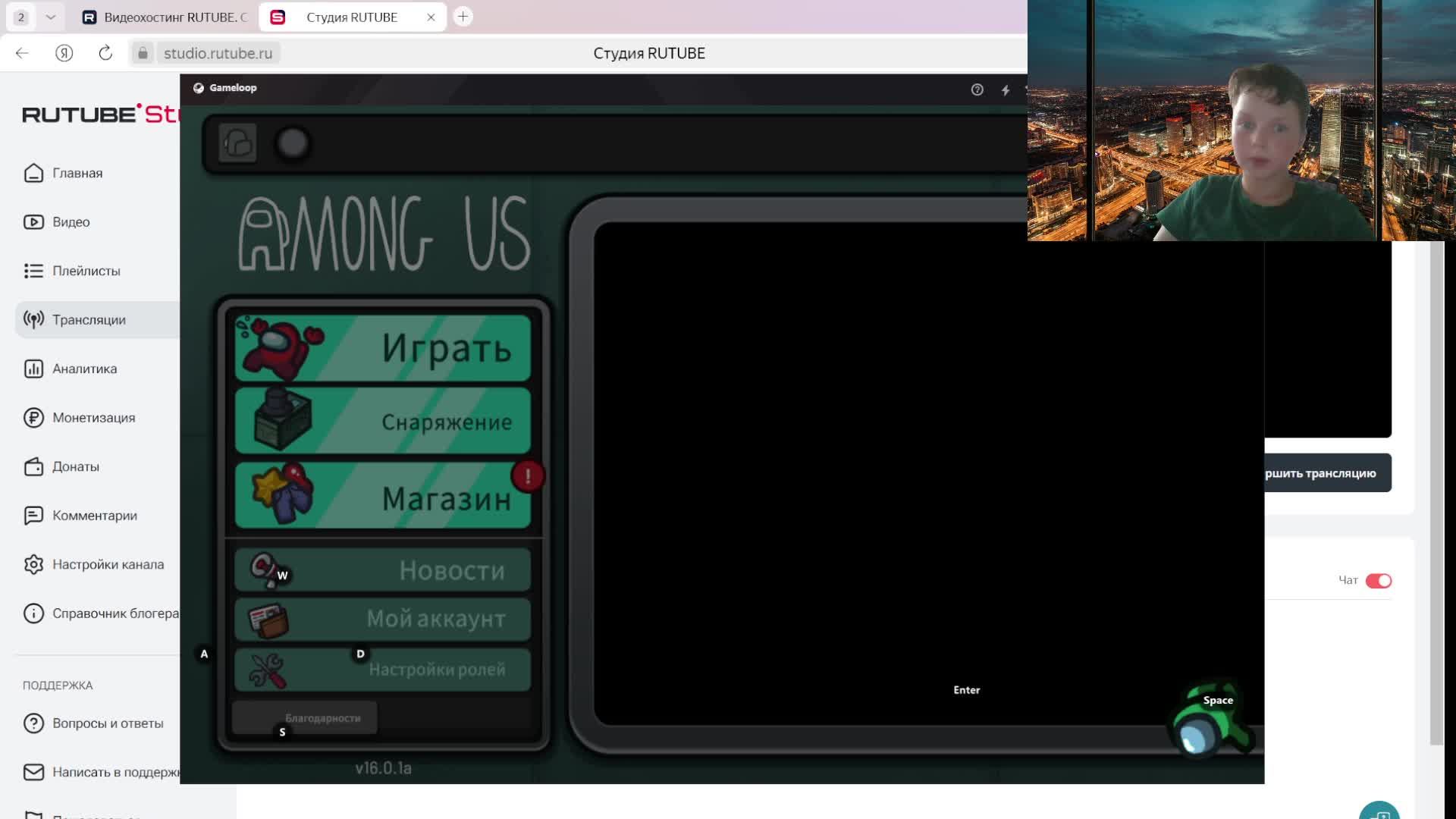Image resolution: width=1456 pixels, height=819 pixels.
Task: Open the tab group counter showing 2
Action: point(21,17)
